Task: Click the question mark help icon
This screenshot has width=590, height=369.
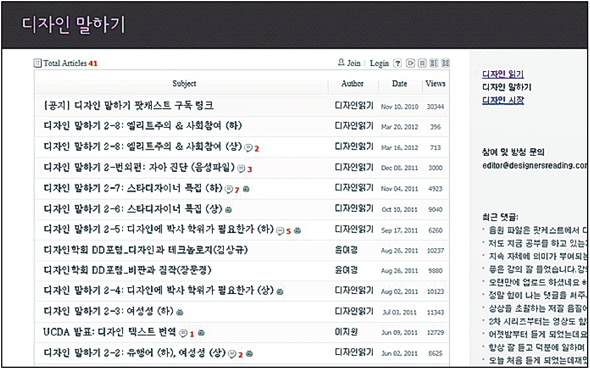Action: click(397, 63)
